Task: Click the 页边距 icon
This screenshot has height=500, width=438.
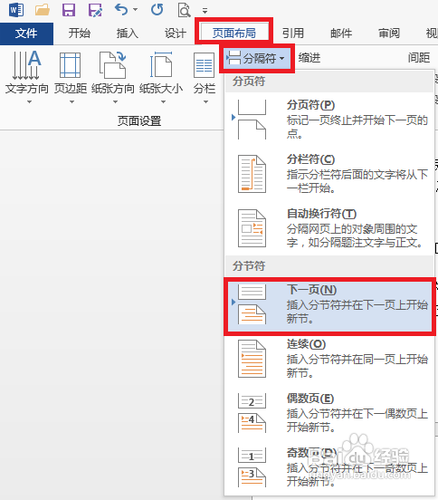Action: pyautogui.click(x=70, y=65)
